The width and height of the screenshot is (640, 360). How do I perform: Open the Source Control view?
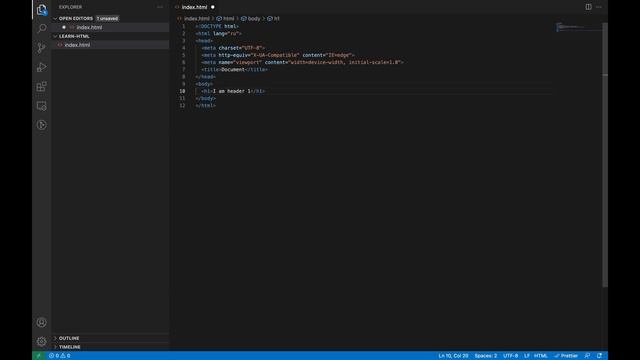(42, 48)
